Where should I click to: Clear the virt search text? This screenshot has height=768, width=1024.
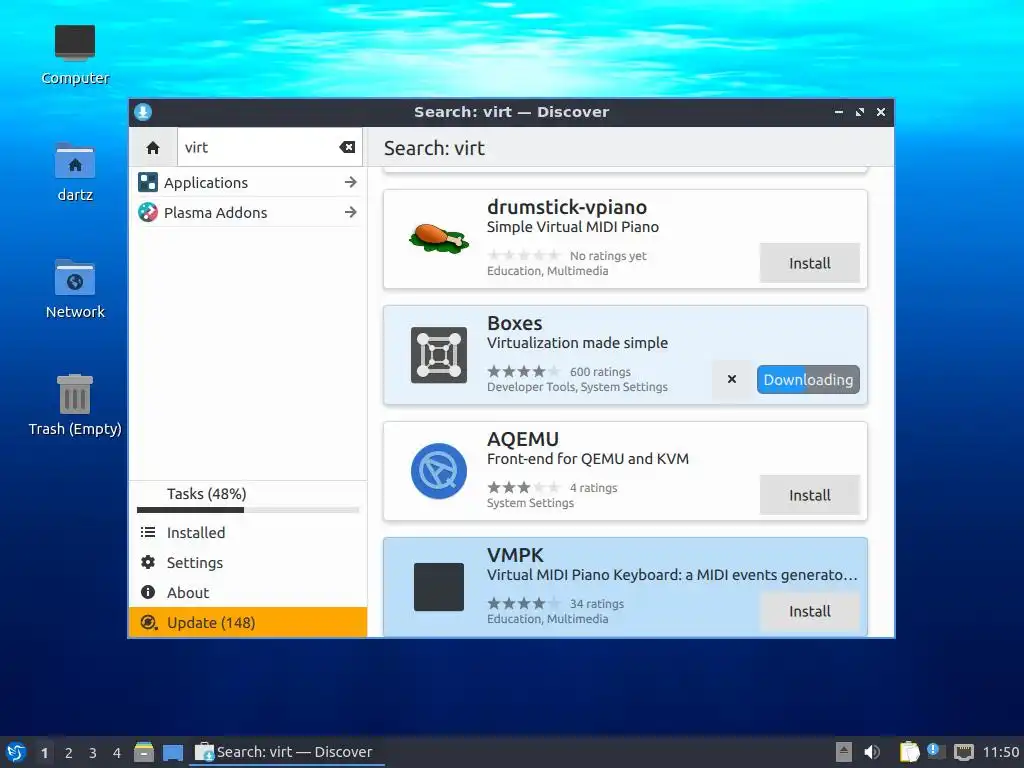point(347,148)
